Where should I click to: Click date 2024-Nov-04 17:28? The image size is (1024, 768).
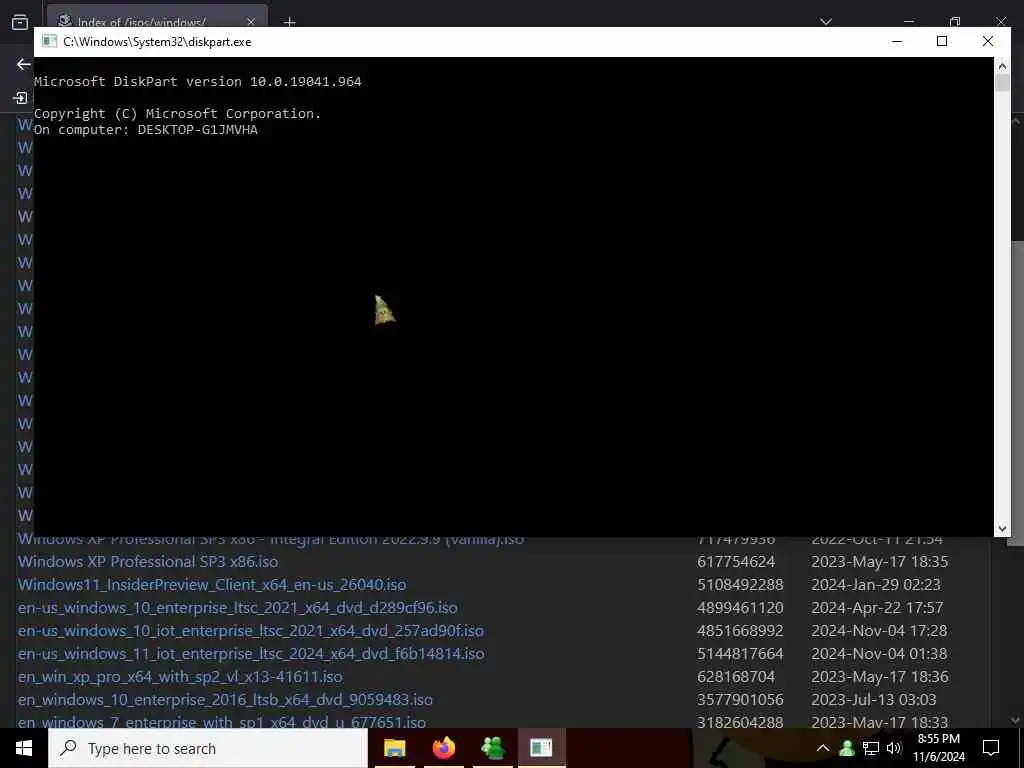click(x=879, y=630)
